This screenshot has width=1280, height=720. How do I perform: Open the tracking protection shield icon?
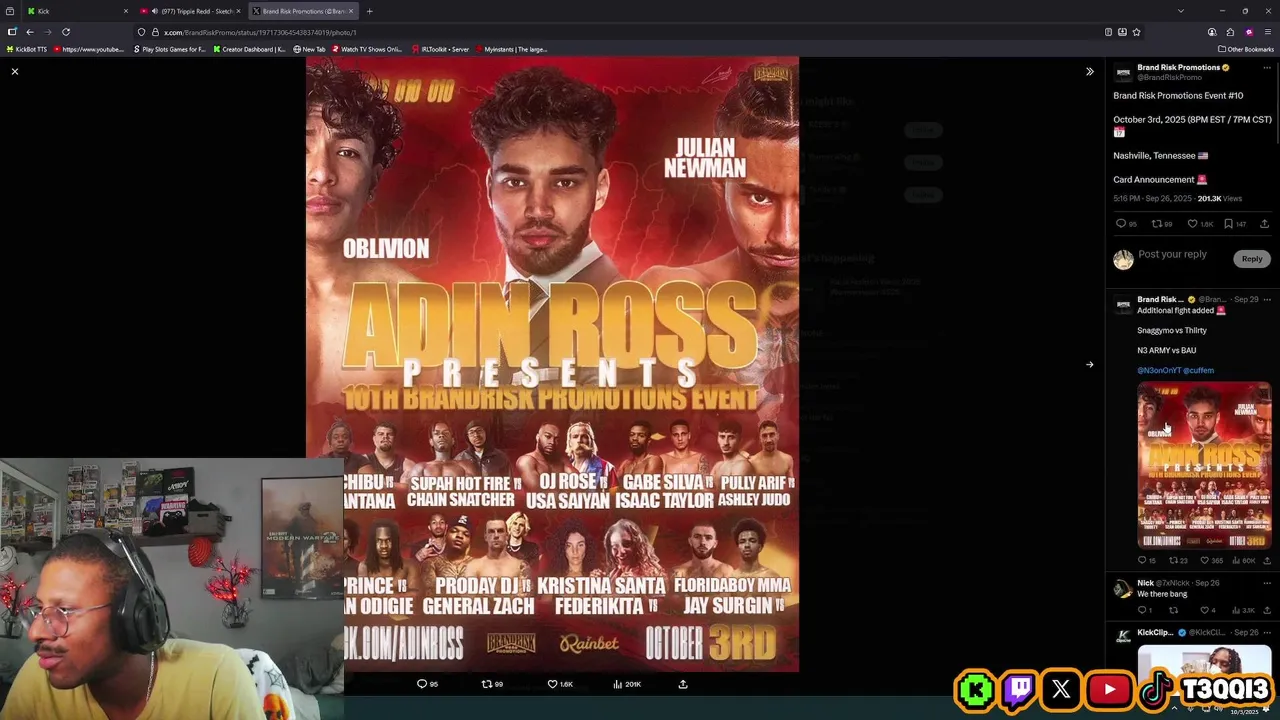[x=142, y=32]
